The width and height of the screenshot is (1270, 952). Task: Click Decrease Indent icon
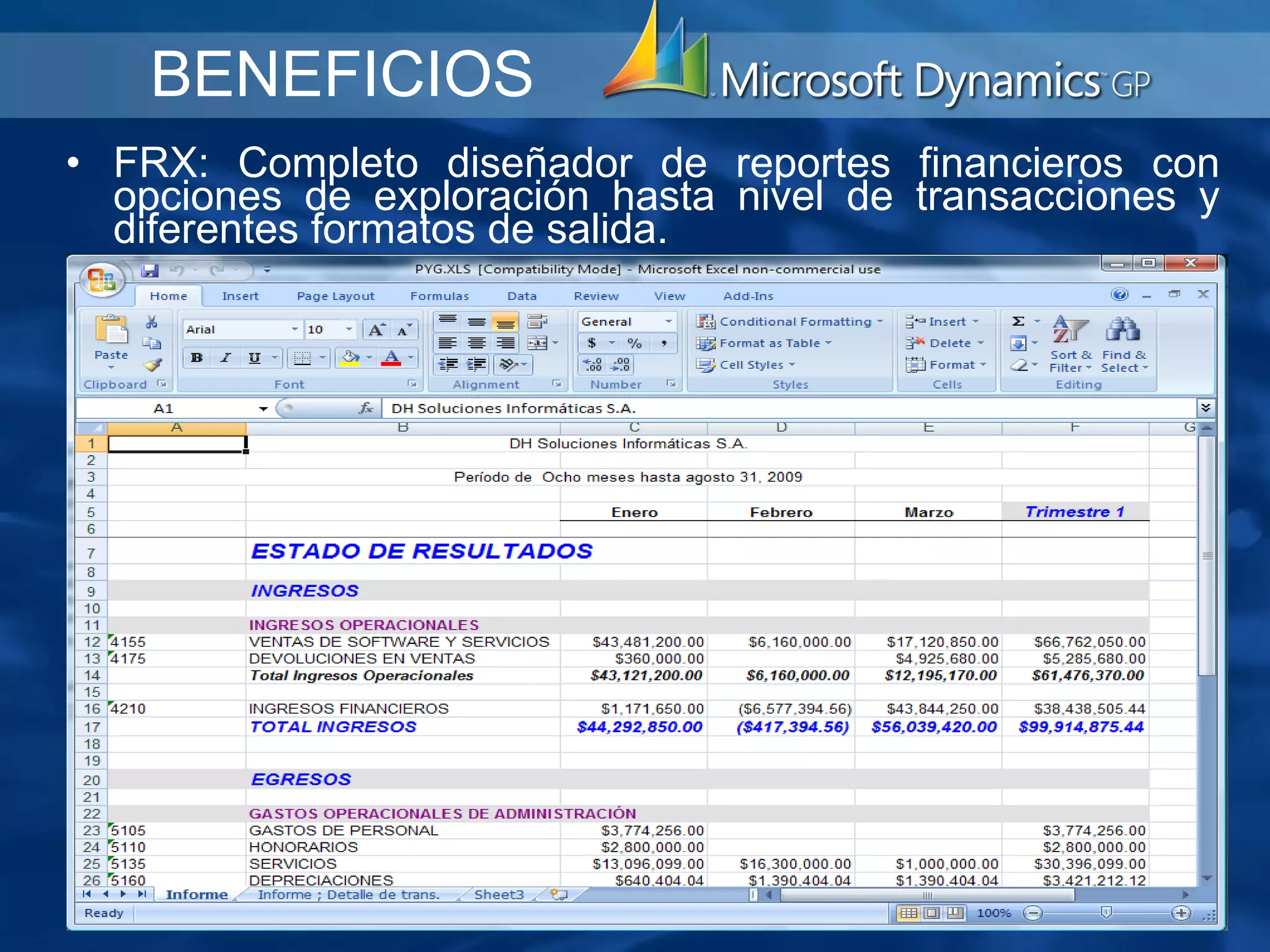(448, 364)
